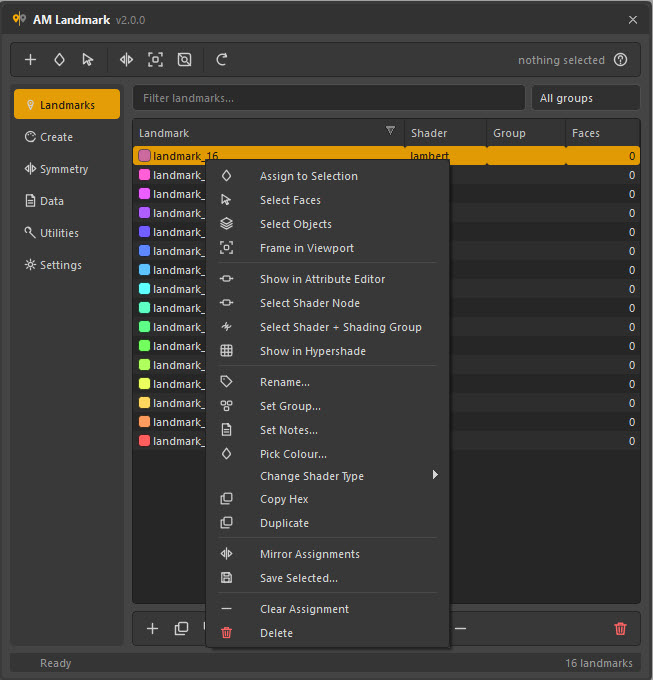Choose Select Shader + Shading Group
This screenshot has width=653, height=680.
(x=328, y=327)
